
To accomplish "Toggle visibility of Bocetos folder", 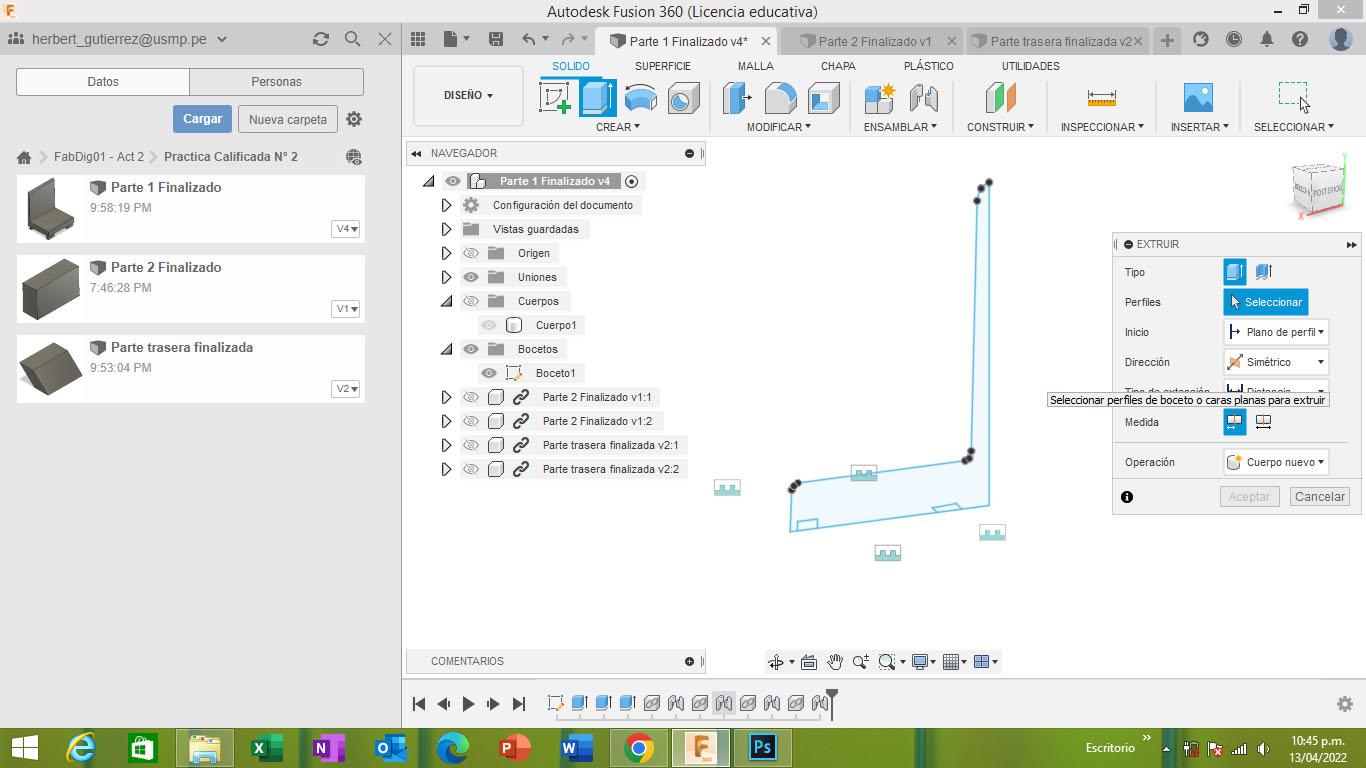I will (471, 349).
